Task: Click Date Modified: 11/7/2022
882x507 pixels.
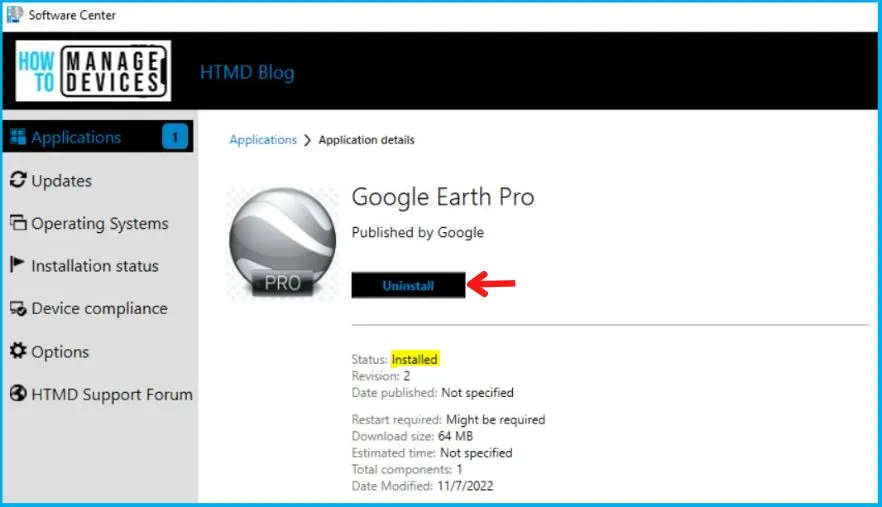Action: (422, 486)
